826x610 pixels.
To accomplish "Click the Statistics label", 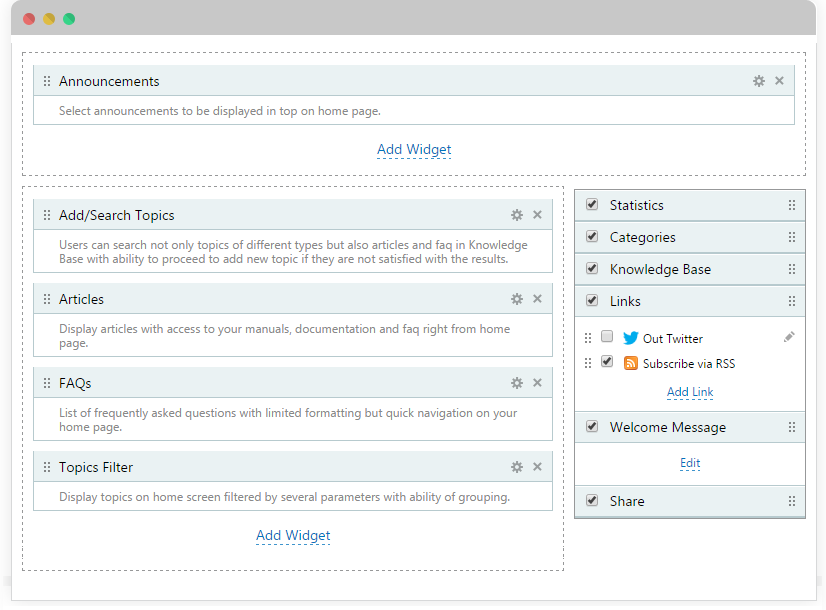I will [x=637, y=205].
